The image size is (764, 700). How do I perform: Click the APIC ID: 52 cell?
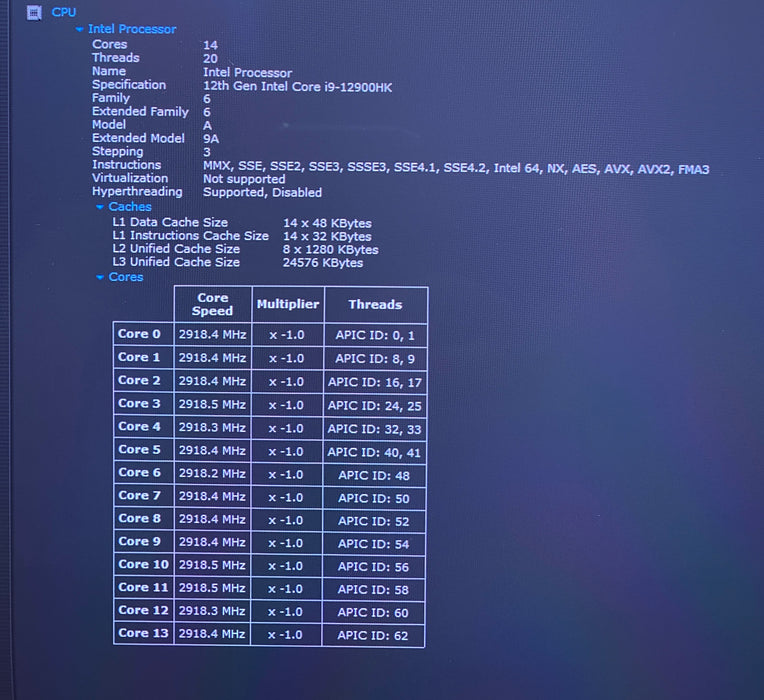click(x=374, y=521)
